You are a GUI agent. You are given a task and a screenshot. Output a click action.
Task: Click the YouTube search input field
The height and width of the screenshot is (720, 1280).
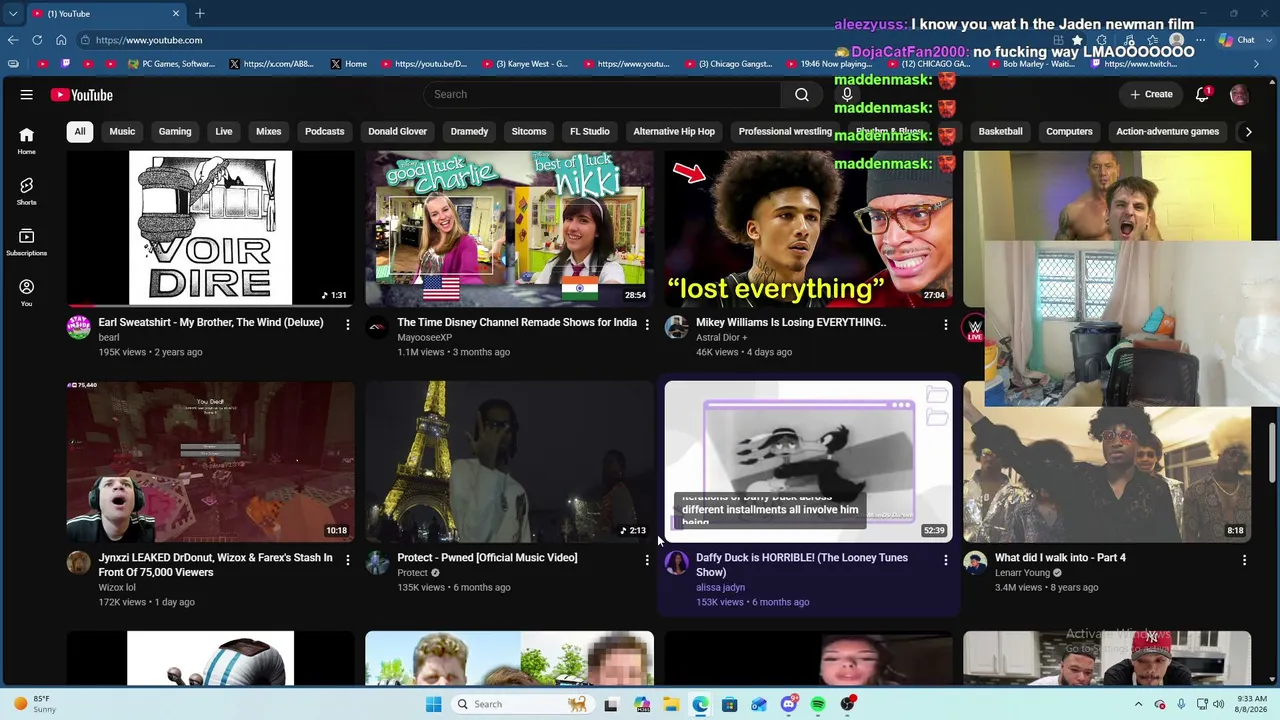coord(602,94)
